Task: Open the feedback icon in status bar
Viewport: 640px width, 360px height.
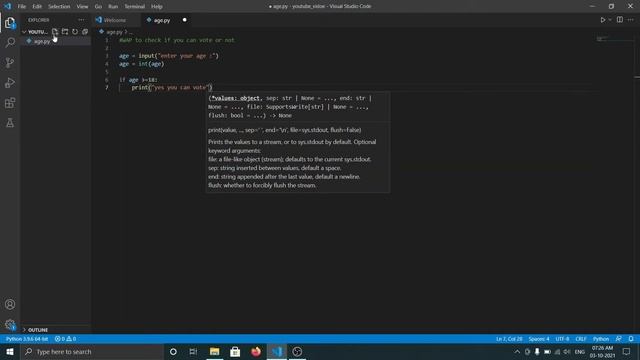Action: [x=619, y=339]
